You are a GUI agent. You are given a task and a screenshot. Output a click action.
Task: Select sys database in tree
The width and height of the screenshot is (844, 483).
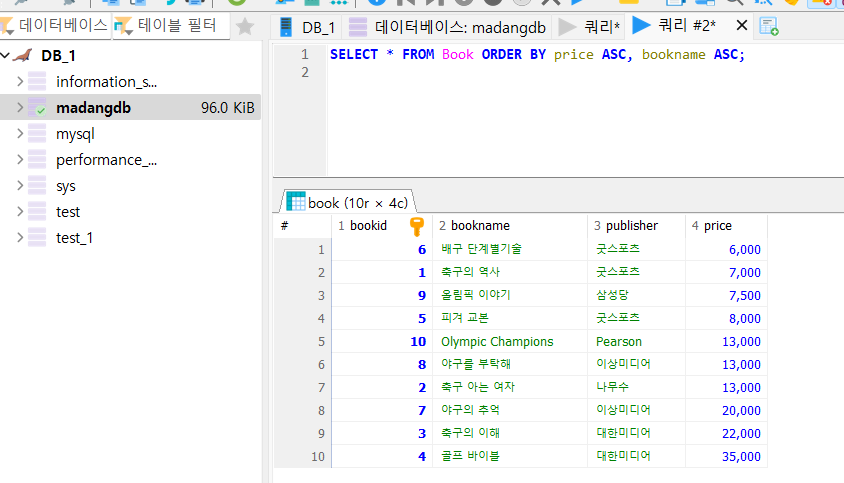66,186
